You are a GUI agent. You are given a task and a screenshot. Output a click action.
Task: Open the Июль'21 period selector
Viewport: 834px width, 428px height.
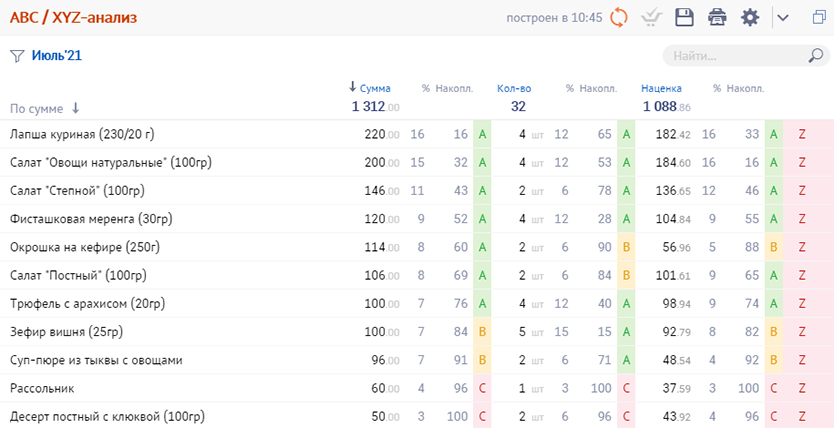tap(56, 56)
